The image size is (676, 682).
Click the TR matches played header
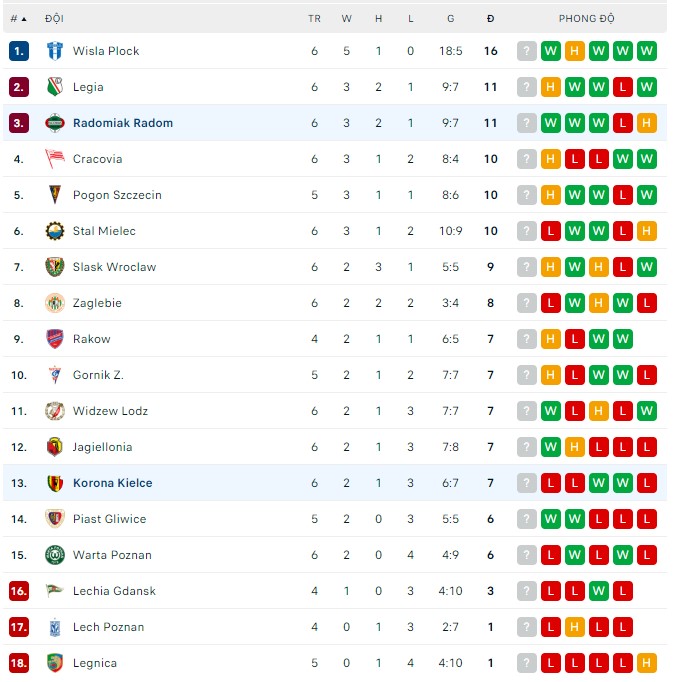click(314, 19)
